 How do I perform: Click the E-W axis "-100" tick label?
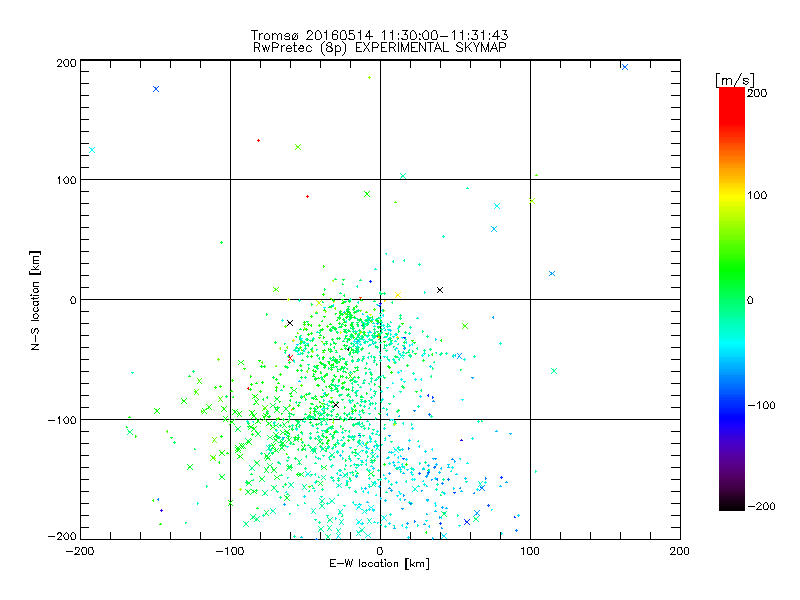tap(230, 551)
